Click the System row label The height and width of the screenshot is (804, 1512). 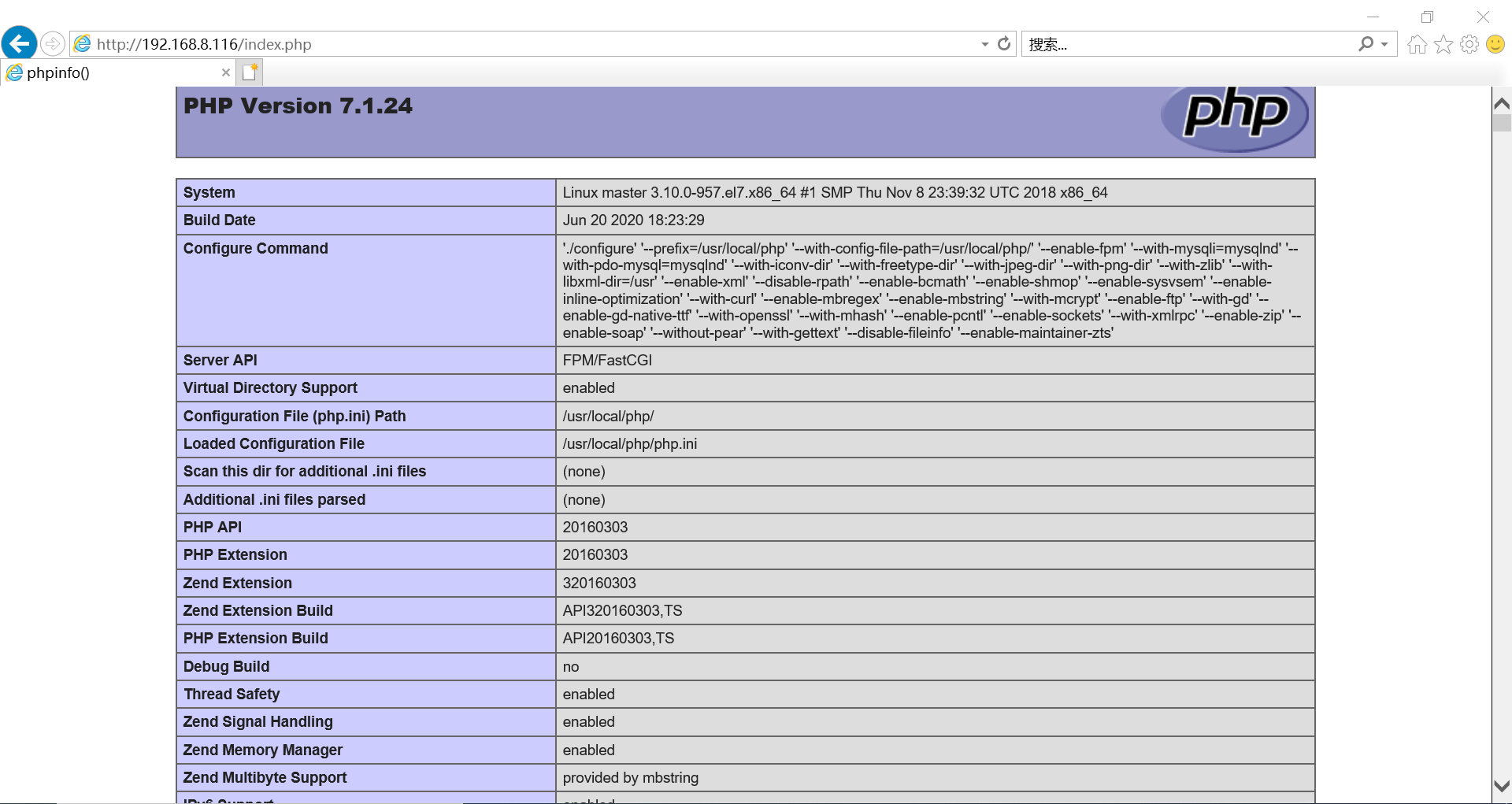point(209,192)
